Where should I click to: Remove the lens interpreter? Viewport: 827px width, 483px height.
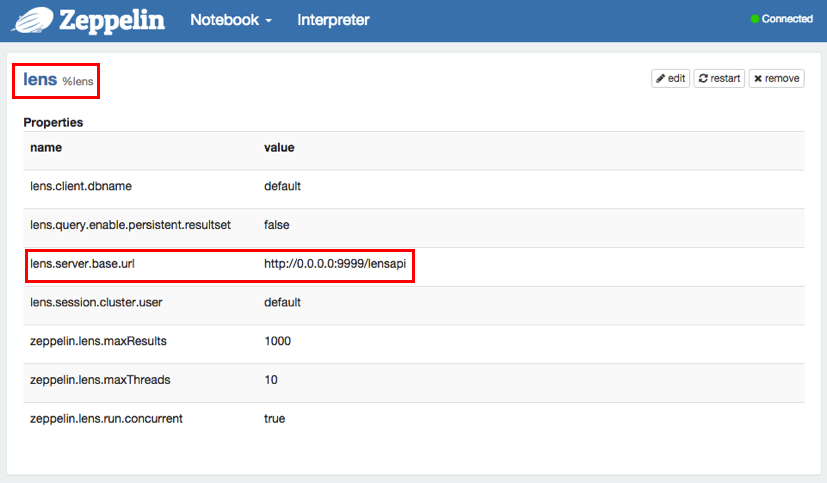(x=777, y=78)
